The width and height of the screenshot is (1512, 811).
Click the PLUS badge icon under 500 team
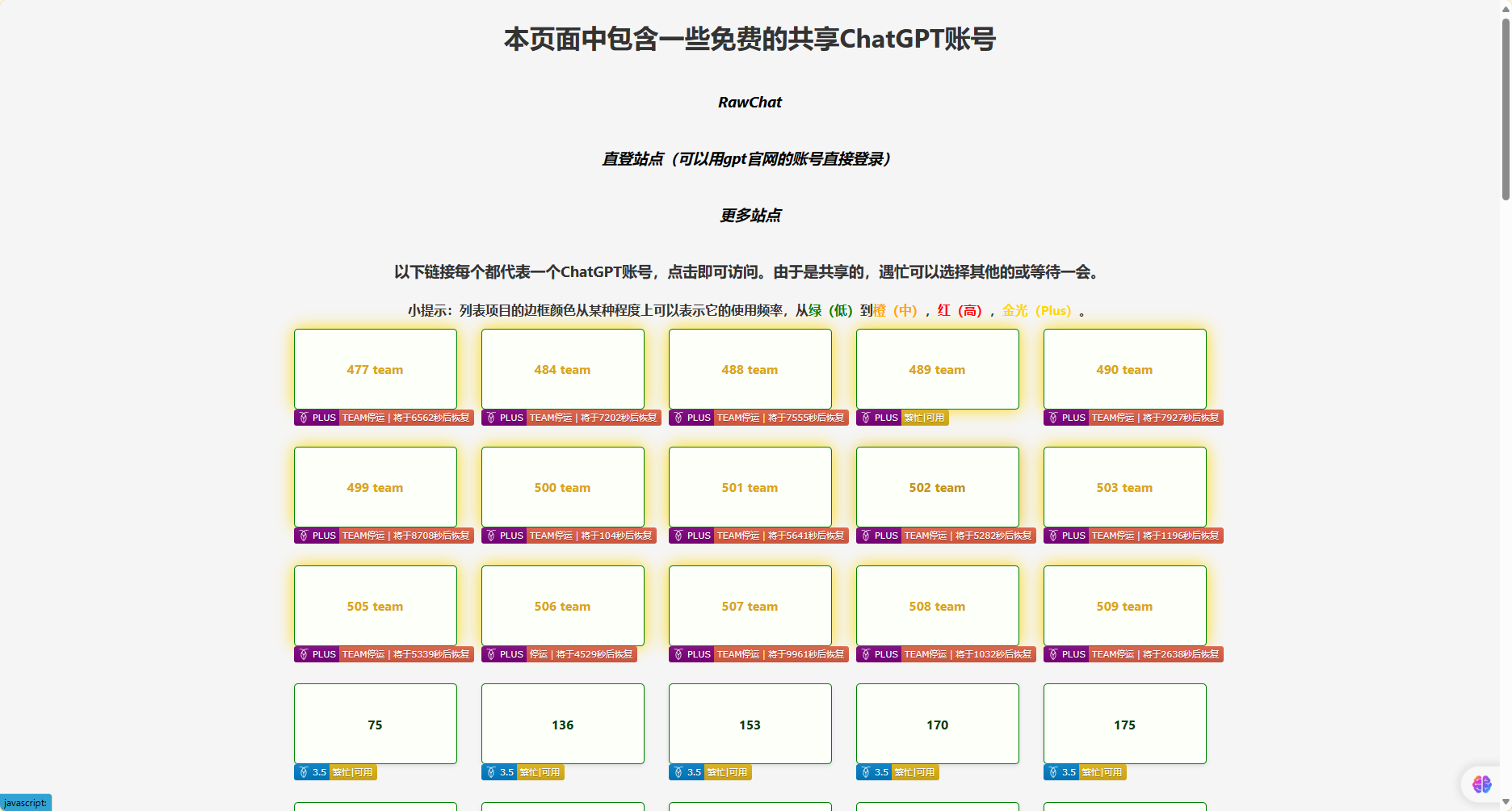click(491, 536)
